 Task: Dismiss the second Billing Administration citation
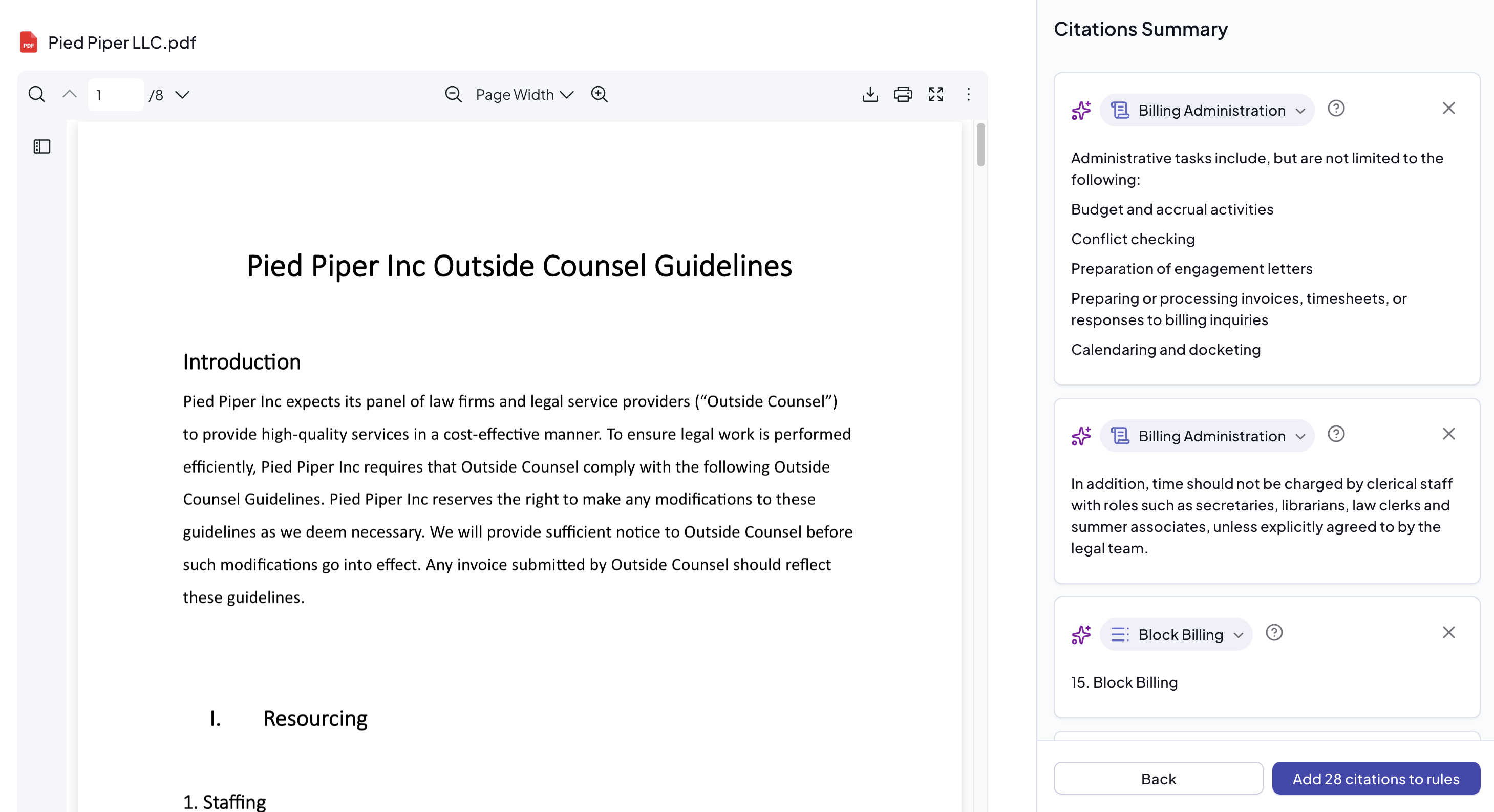pyautogui.click(x=1448, y=434)
